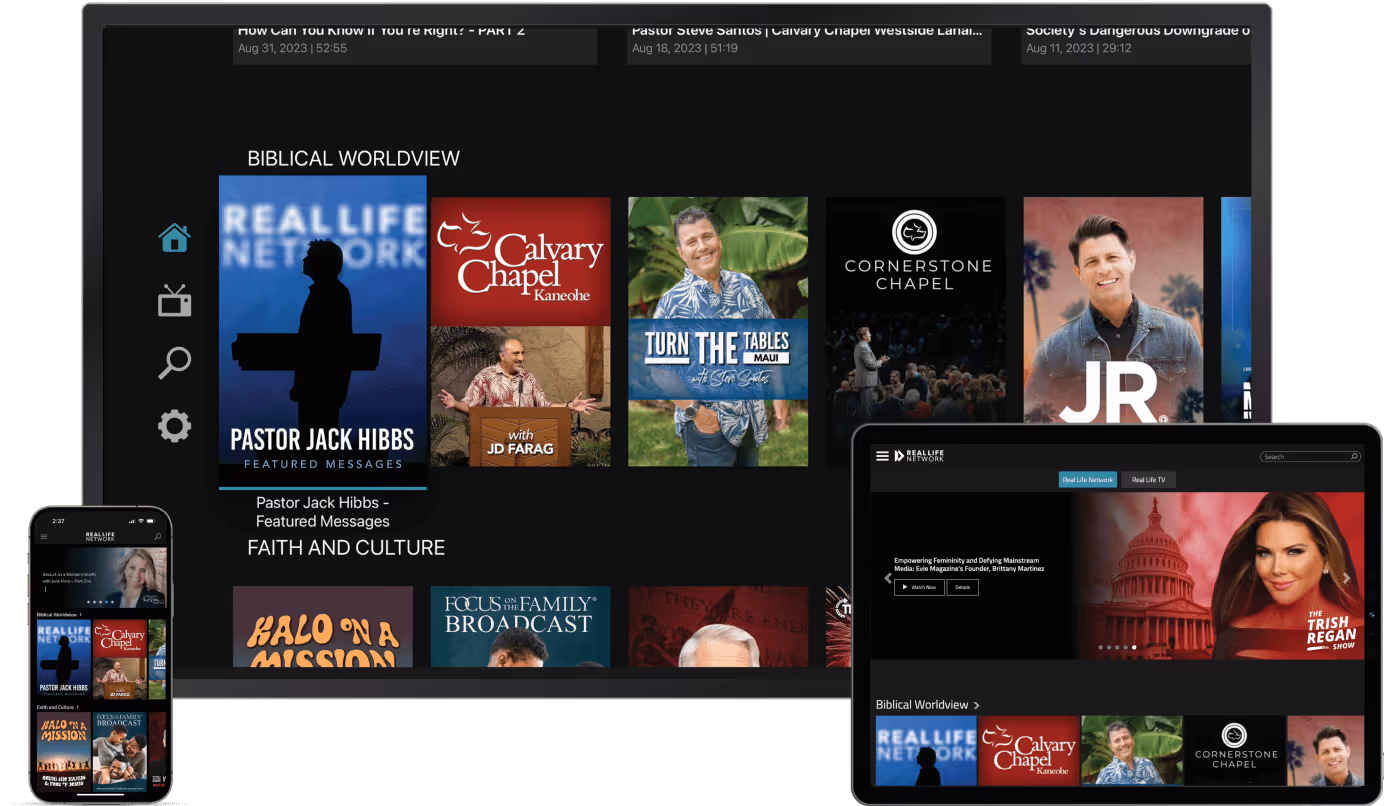Click the Details button on the tablet banner
The image size is (1384, 806).
962,587
